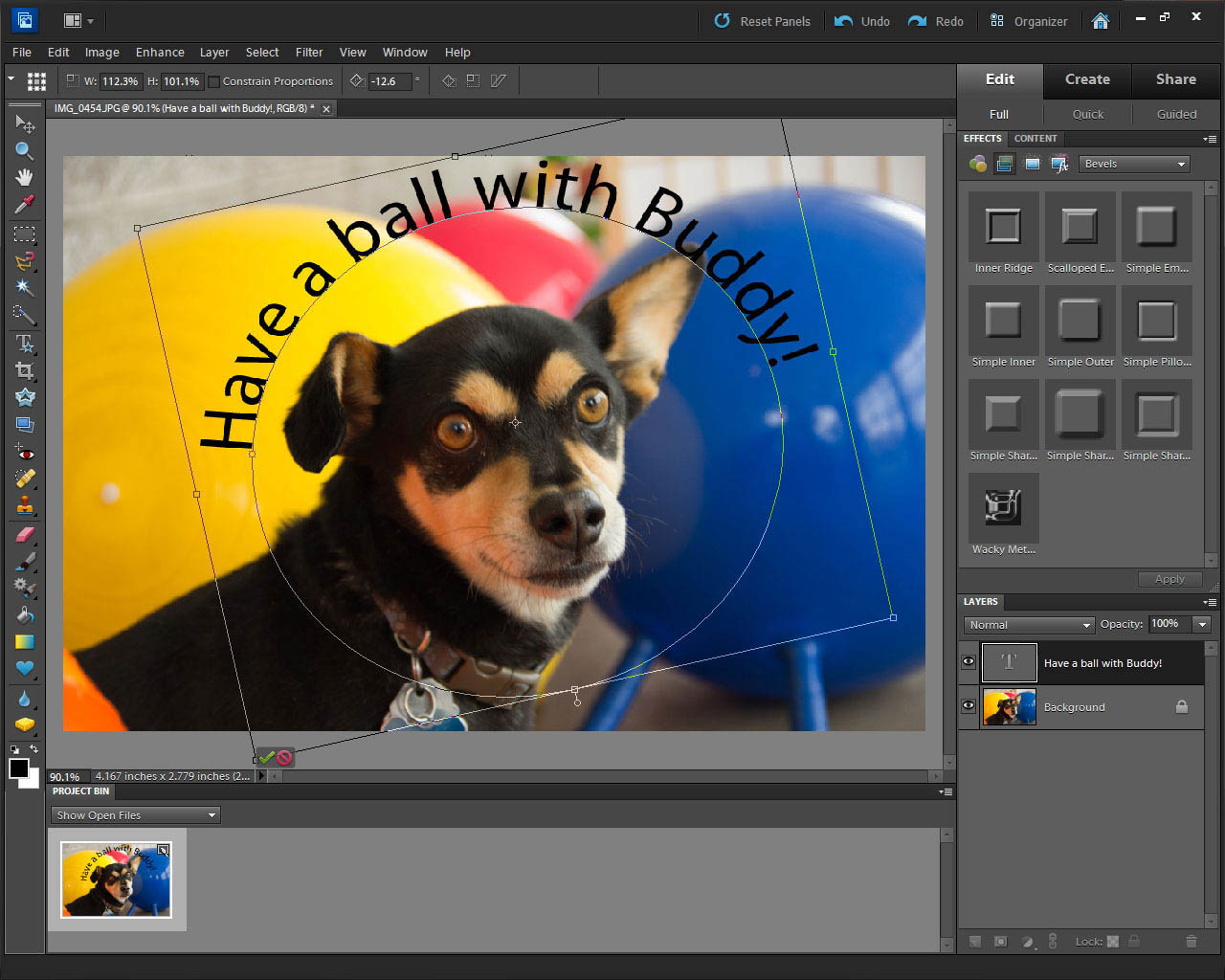
Task: Select the Crop tool
Action: coord(24,370)
